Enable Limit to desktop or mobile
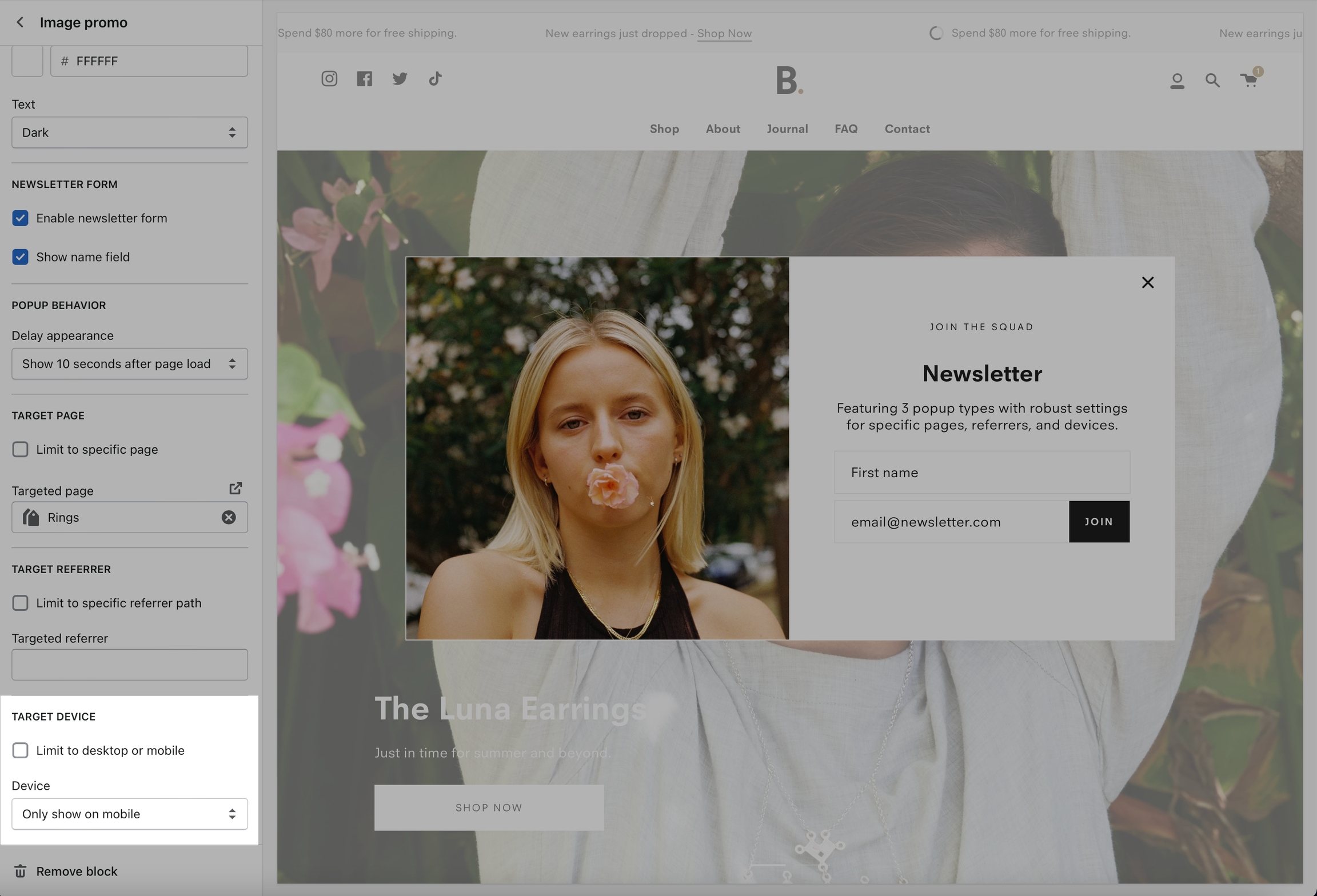 tap(21, 750)
